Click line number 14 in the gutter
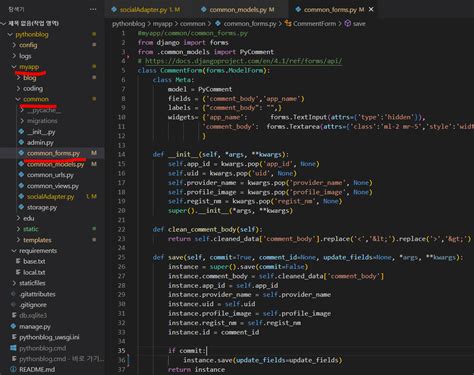This screenshot has width=474, height=375. pos(121,154)
